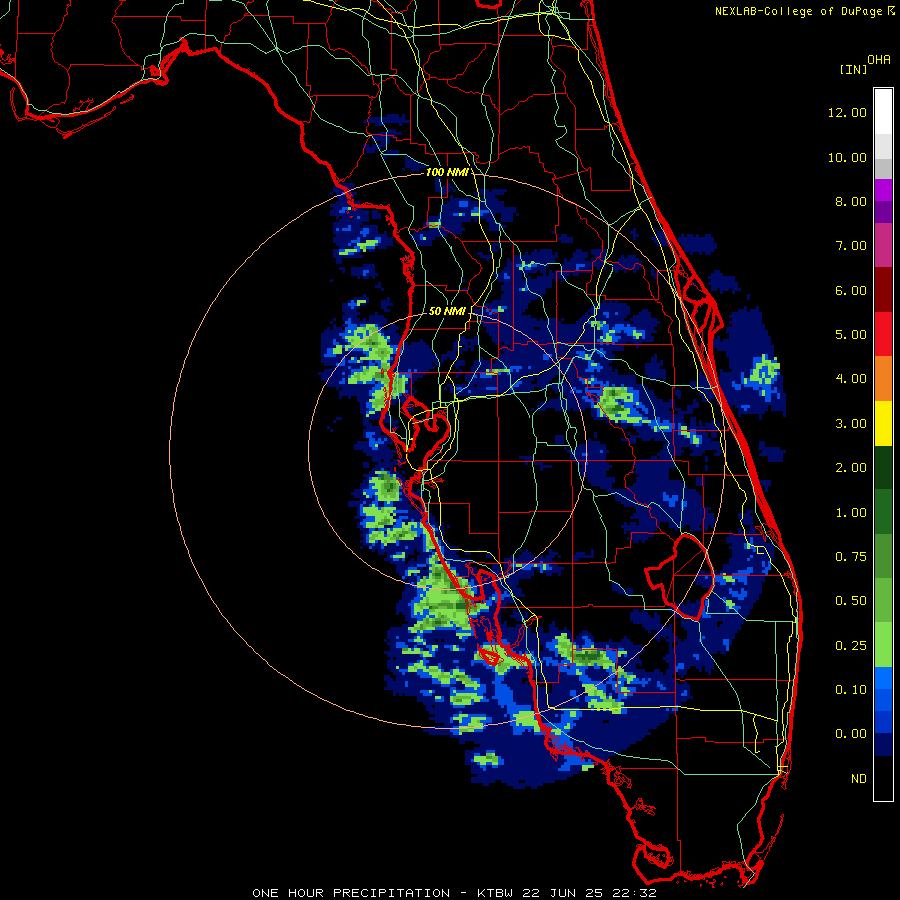
Task: Click the 0.10 legend value
Action: tap(851, 690)
